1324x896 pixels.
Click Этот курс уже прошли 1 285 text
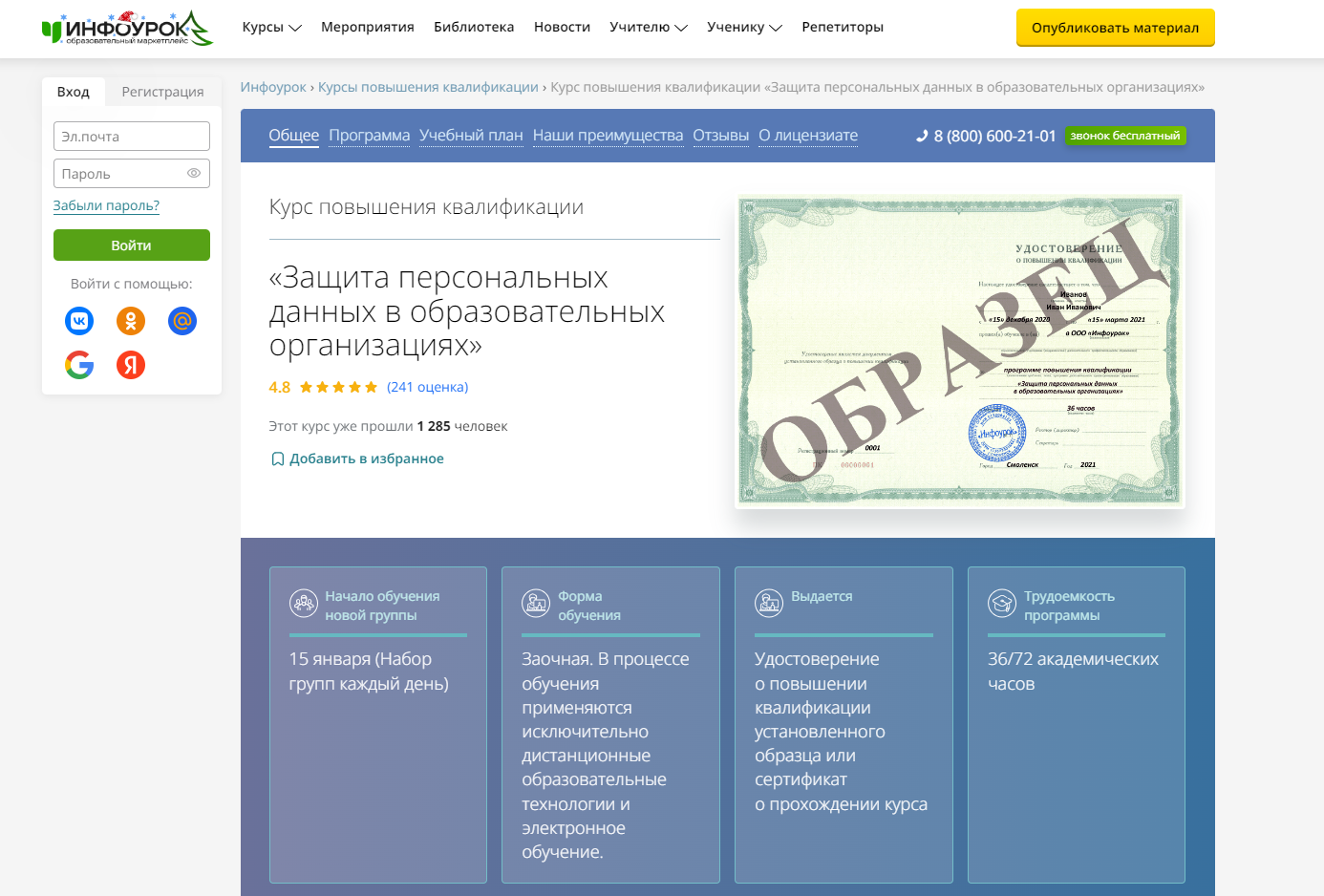coord(388,426)
